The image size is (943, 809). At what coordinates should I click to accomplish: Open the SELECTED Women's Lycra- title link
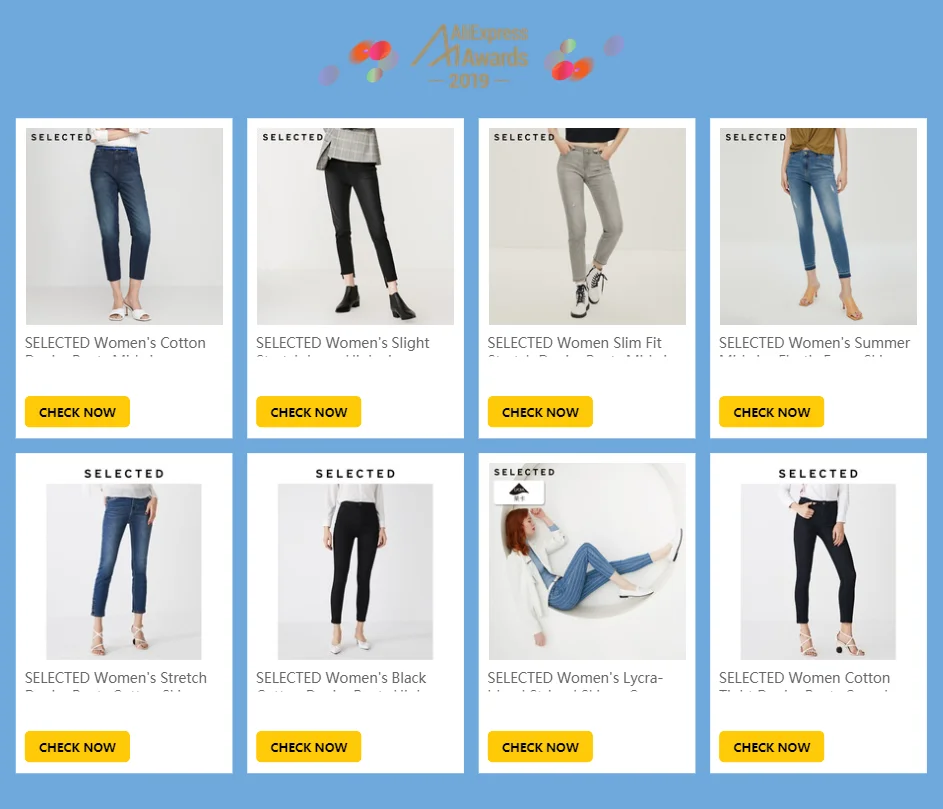575,678
